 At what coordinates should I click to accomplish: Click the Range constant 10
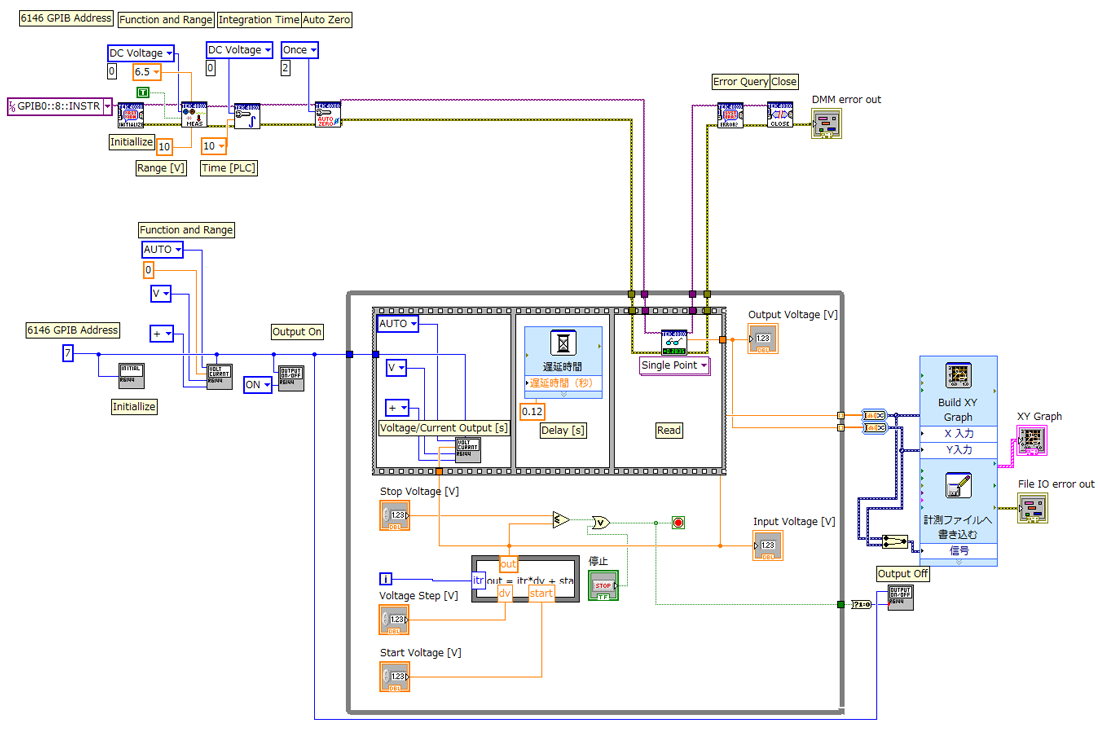point(164,147)
